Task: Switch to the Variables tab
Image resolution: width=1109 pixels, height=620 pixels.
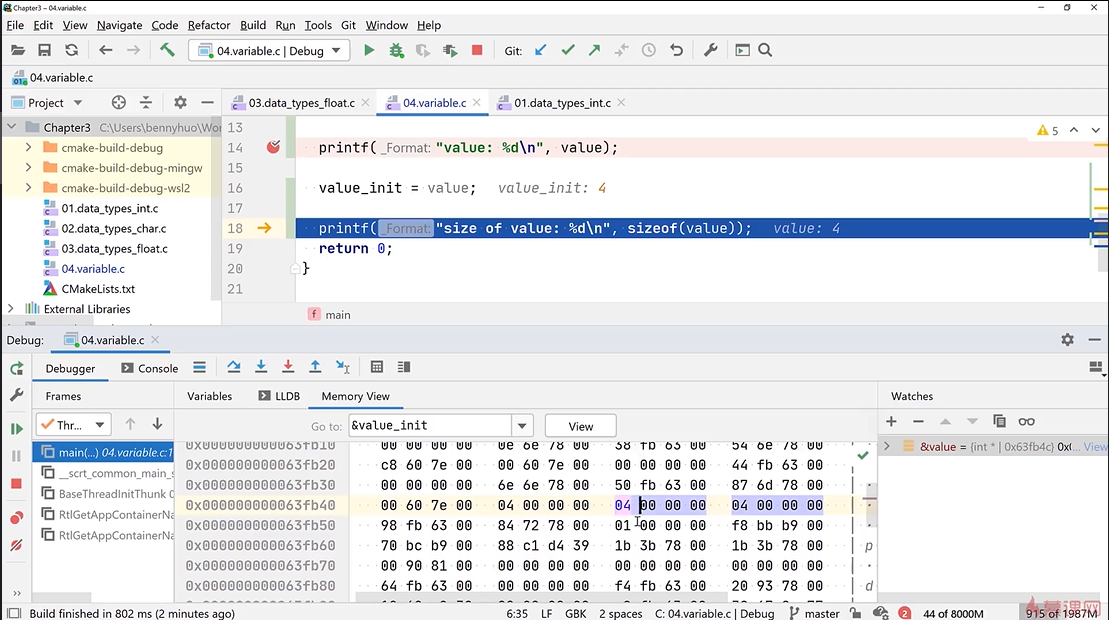Action: 209,396
